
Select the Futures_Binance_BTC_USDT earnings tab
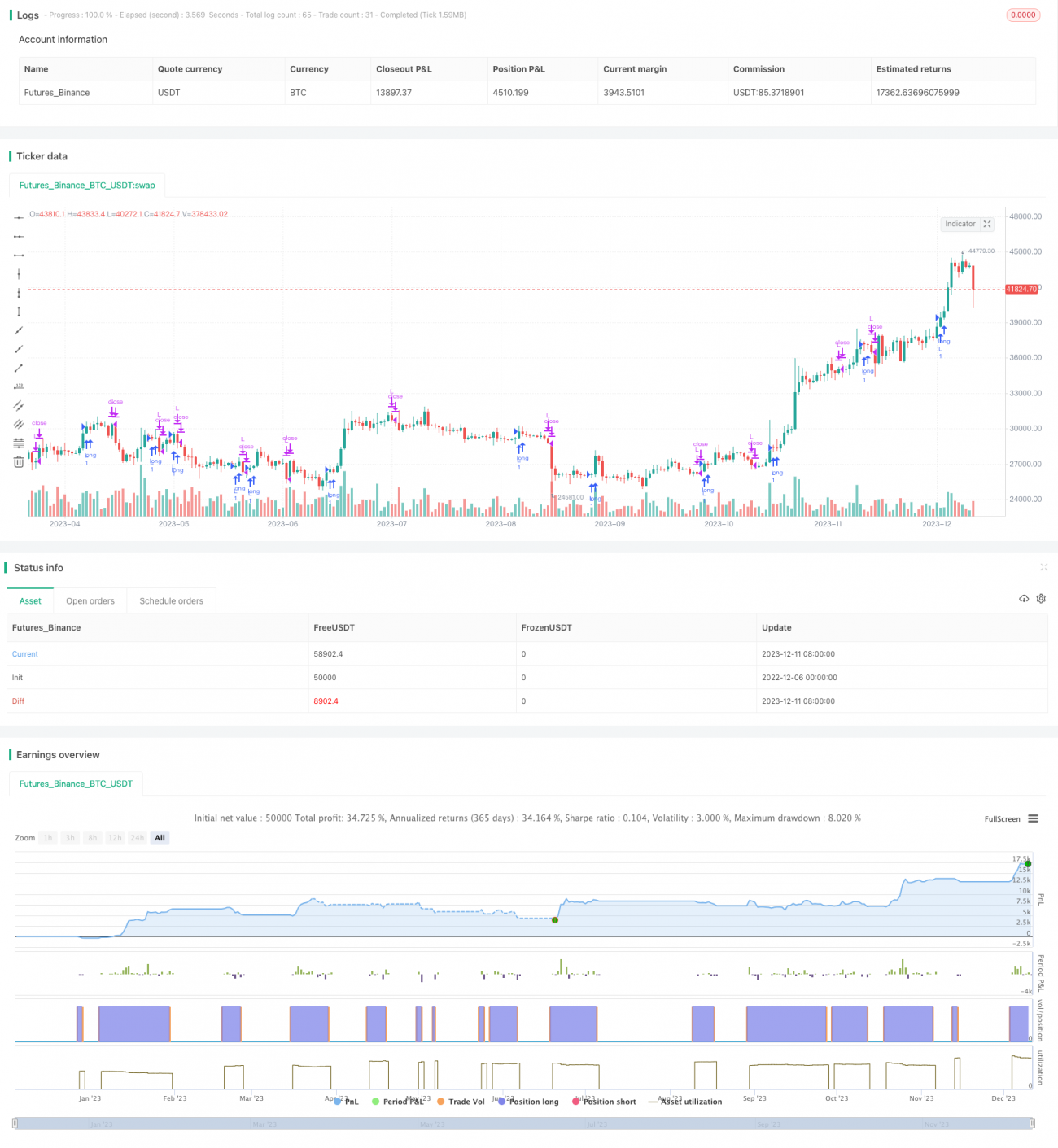coord(76,784)
